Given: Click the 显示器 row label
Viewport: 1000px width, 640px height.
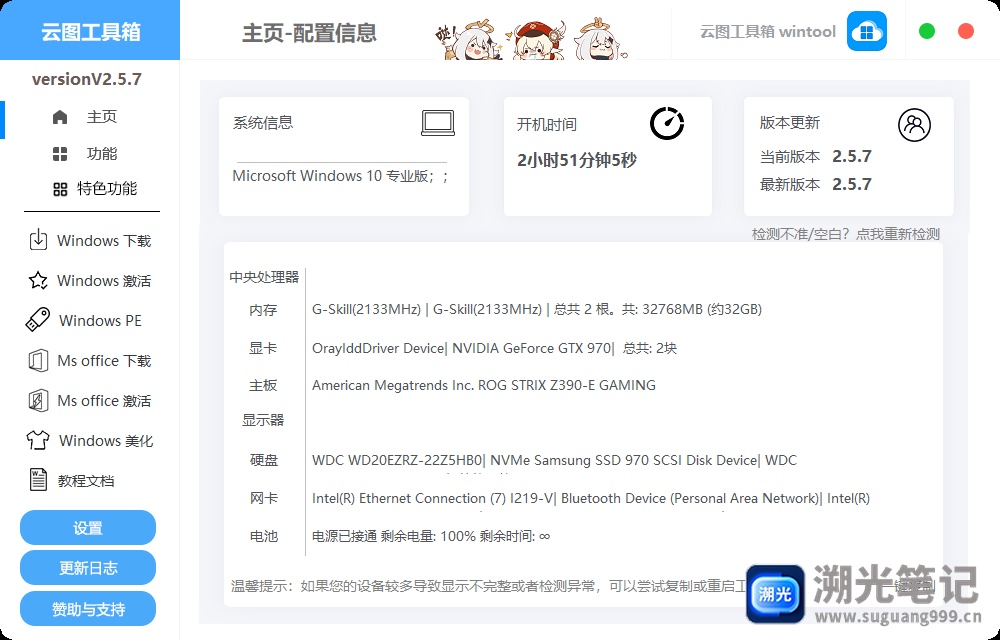Looking at the screenshot, I should [263, 420].
